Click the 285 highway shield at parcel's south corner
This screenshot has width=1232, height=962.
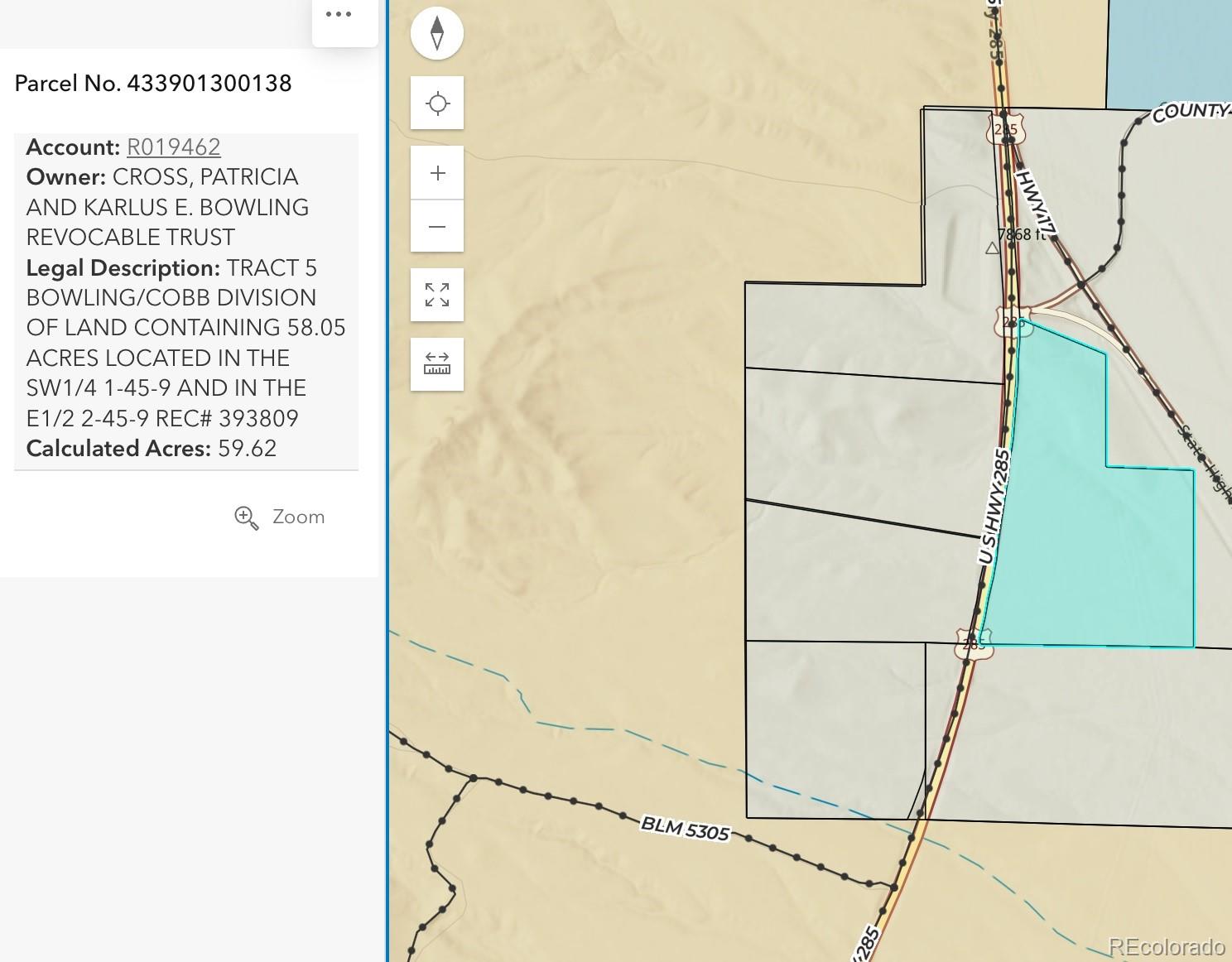(x=975, y=643)
